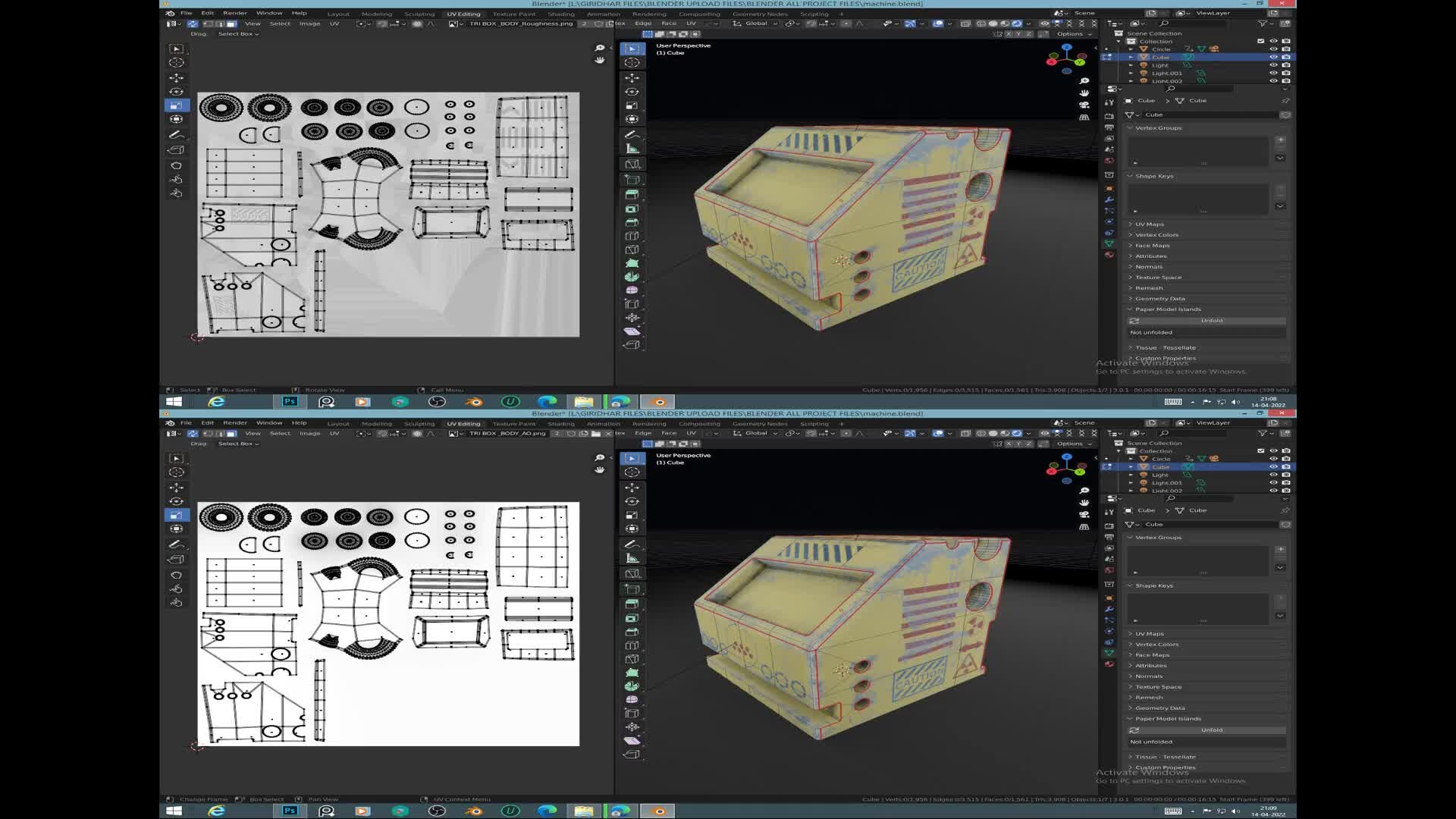Image resolution: width=1456 pixels, height=819 pixels.
Task: Pick the Rip Region tool in upper UV editor
Action: (176, 149)
